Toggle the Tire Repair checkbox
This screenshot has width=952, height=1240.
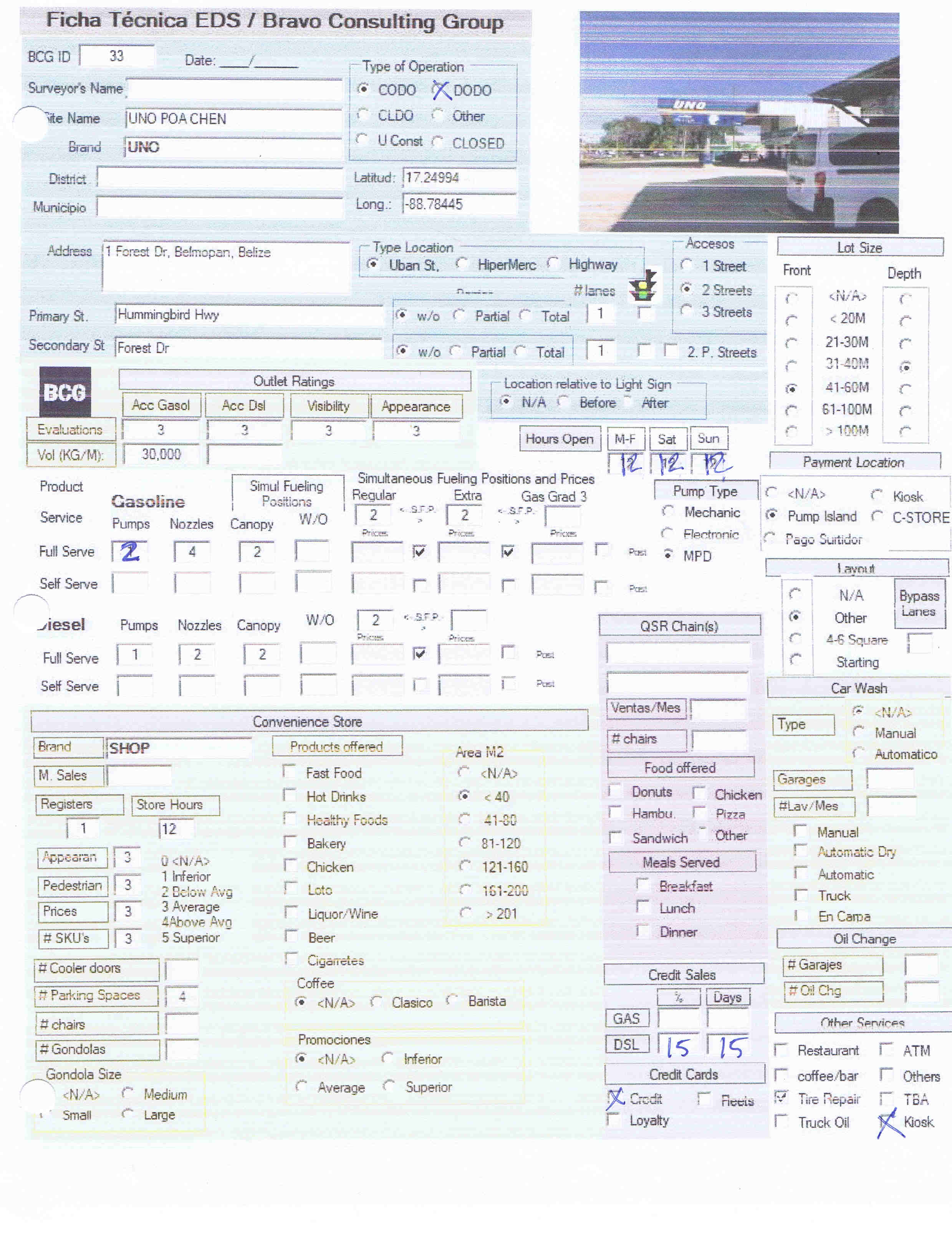[x=781, y=1098]
